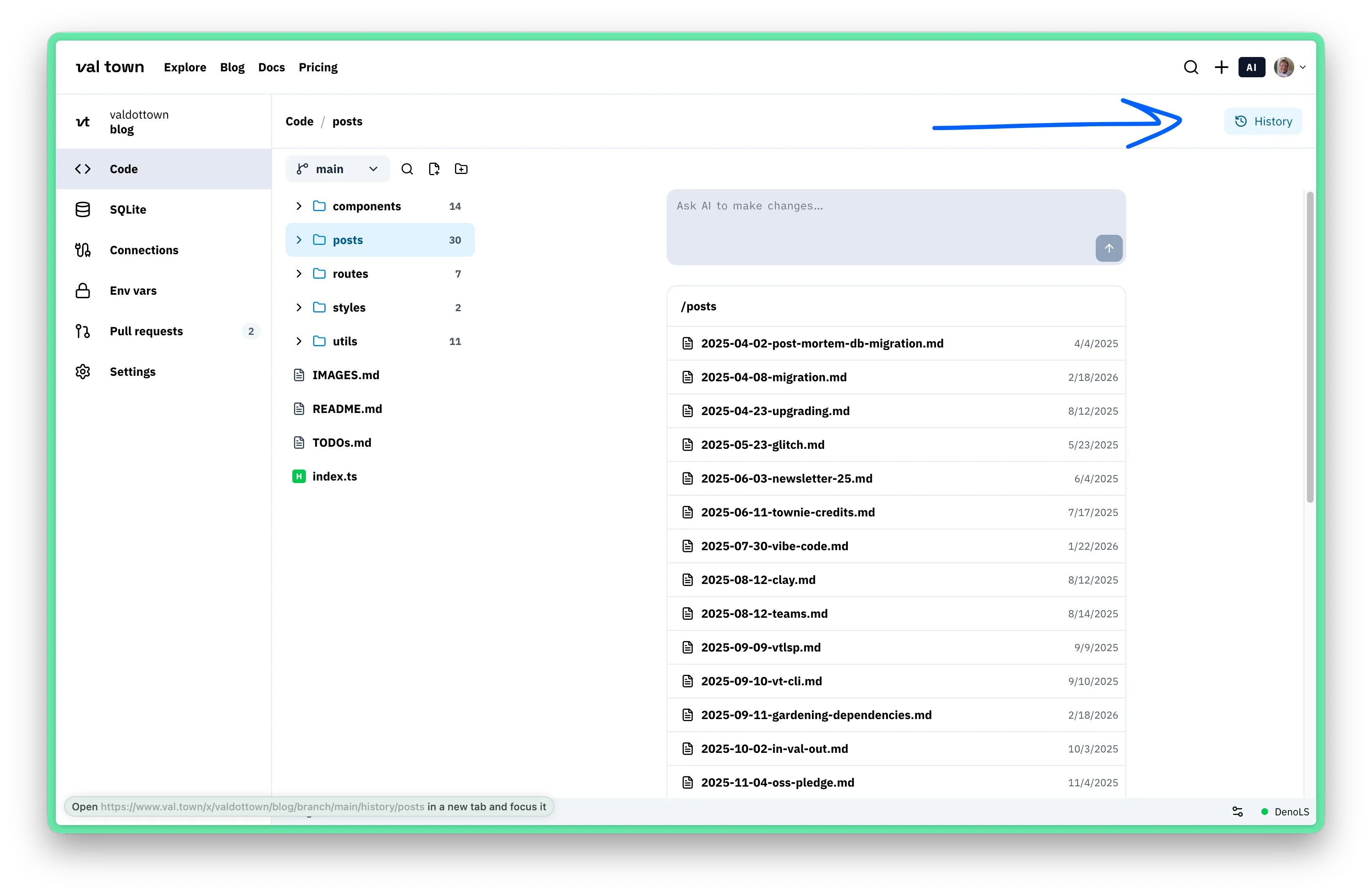Click the posts breadcrumb segment
The width and height of the screenshot is (1372, 896).
click(348, 122)
